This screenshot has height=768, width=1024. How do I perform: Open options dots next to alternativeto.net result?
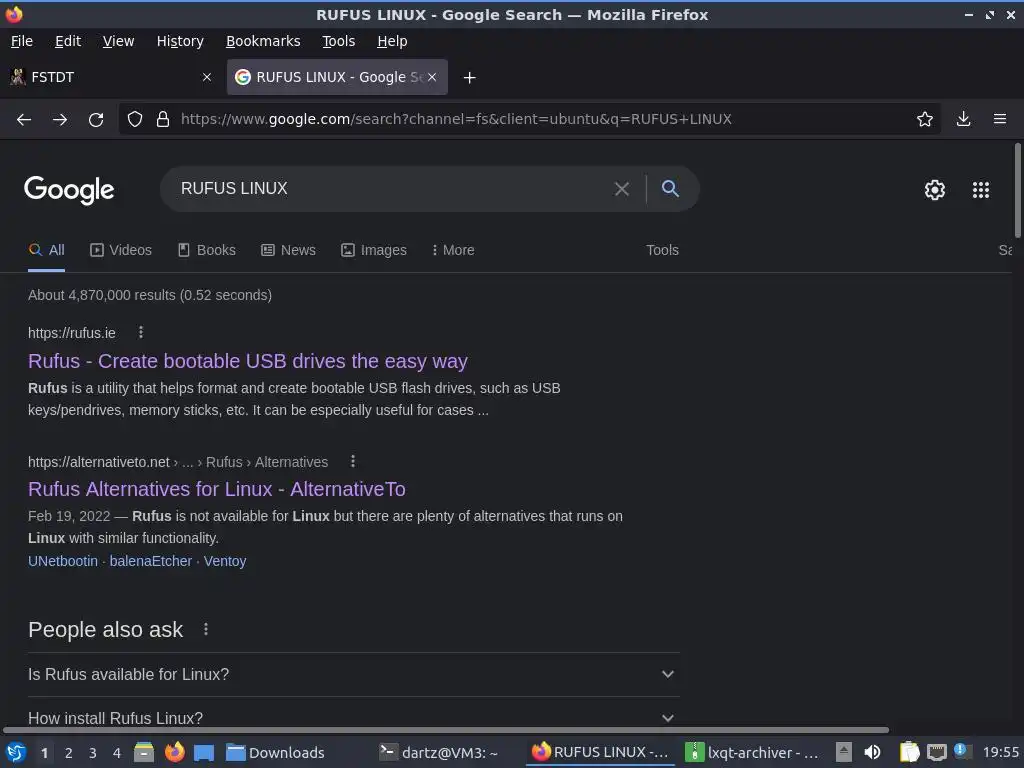(x=353, y=462)
